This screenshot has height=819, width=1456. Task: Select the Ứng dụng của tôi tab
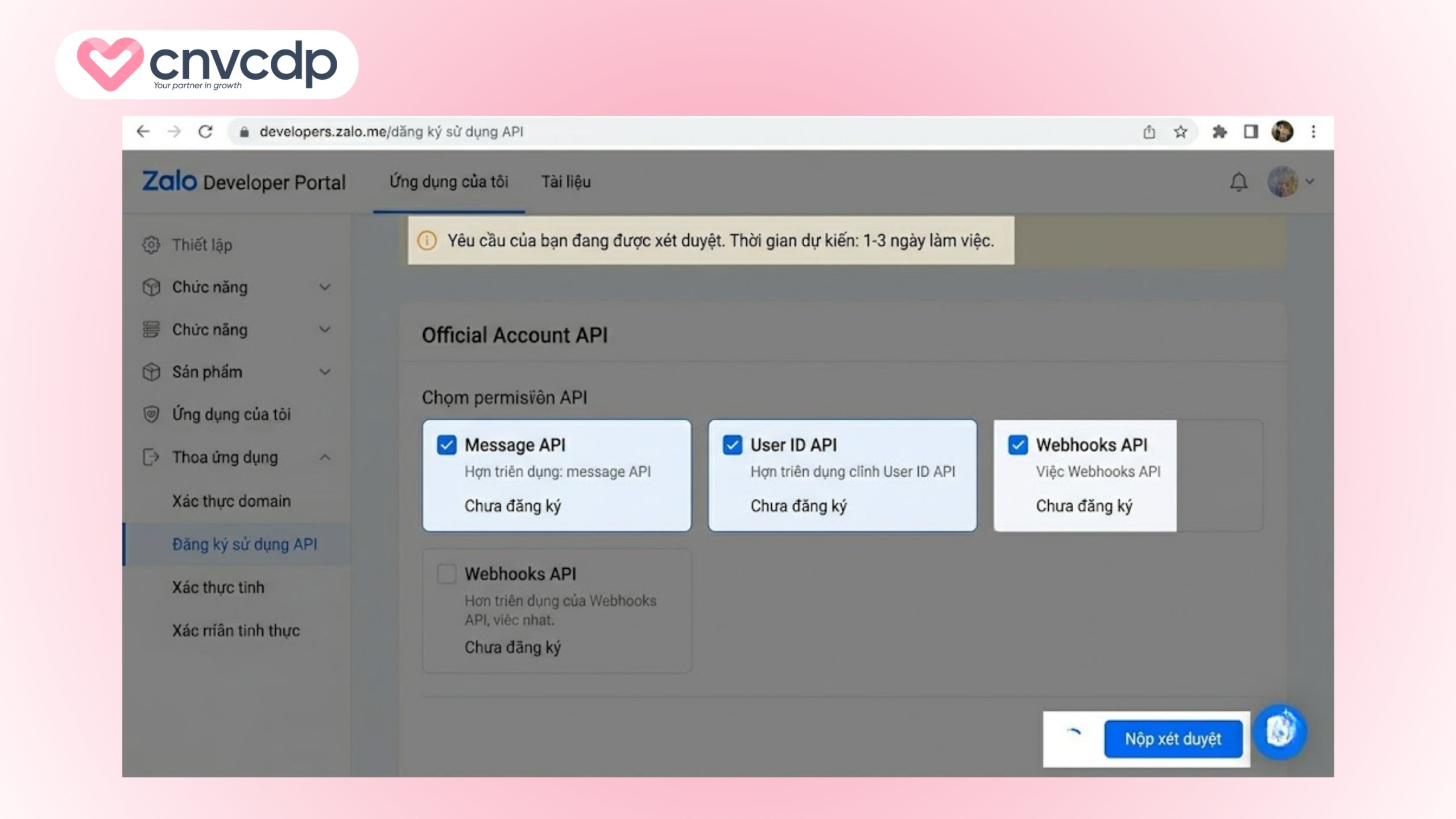449,182
